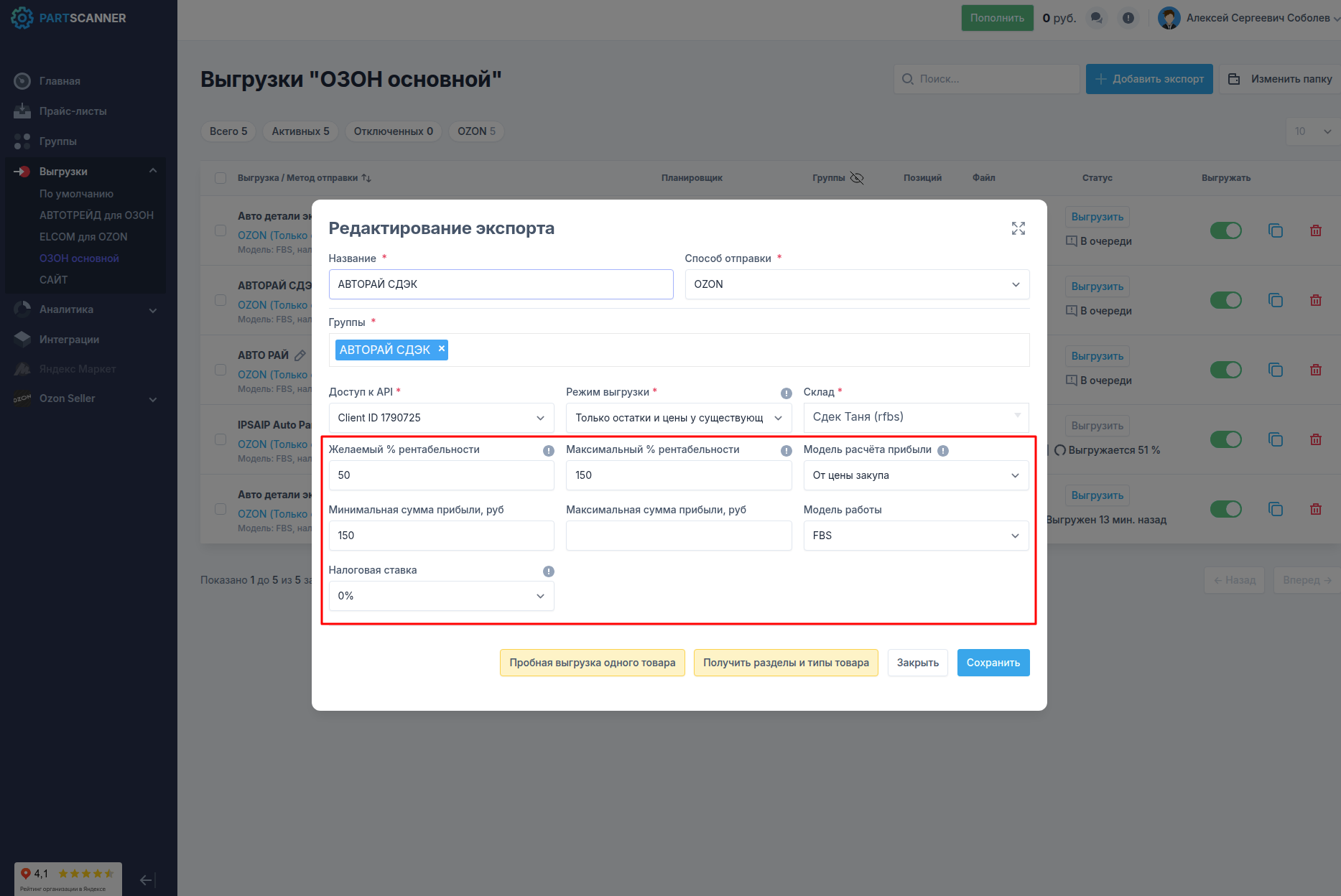The image size is (1341, 896).
Task: Click the Сохранить button
Action: coord(993,663)
